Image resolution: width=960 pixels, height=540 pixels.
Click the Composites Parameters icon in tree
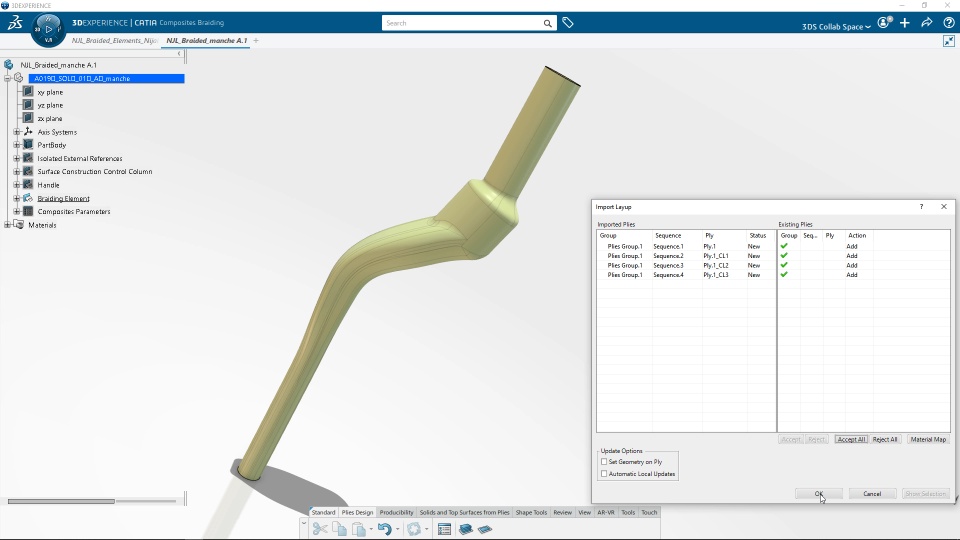pyautogui.click(x=28, y=211)
